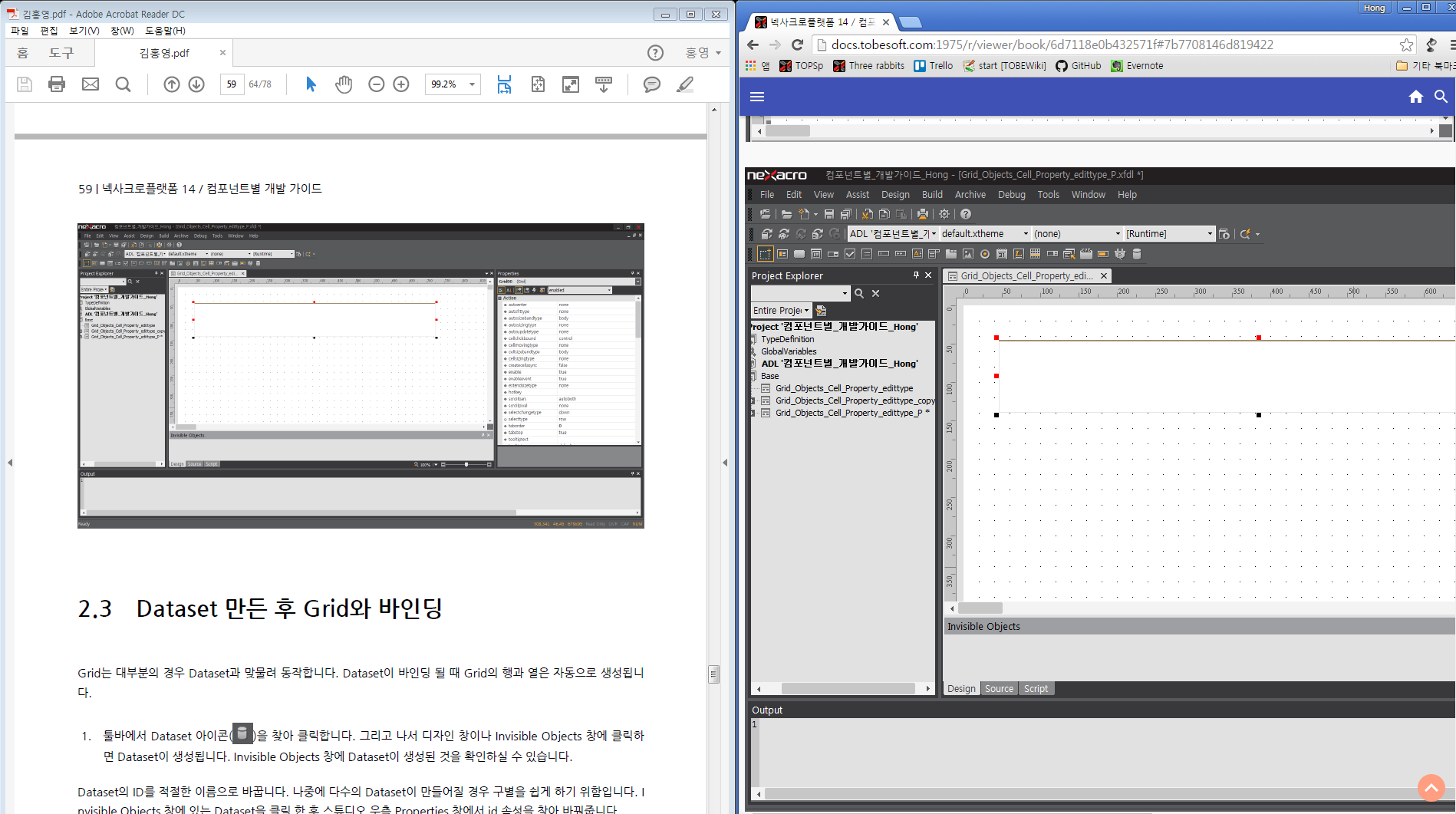Close the 김홍영.pdf document tab
This screenshot has width=1456, height=814.
pos(222,53)
